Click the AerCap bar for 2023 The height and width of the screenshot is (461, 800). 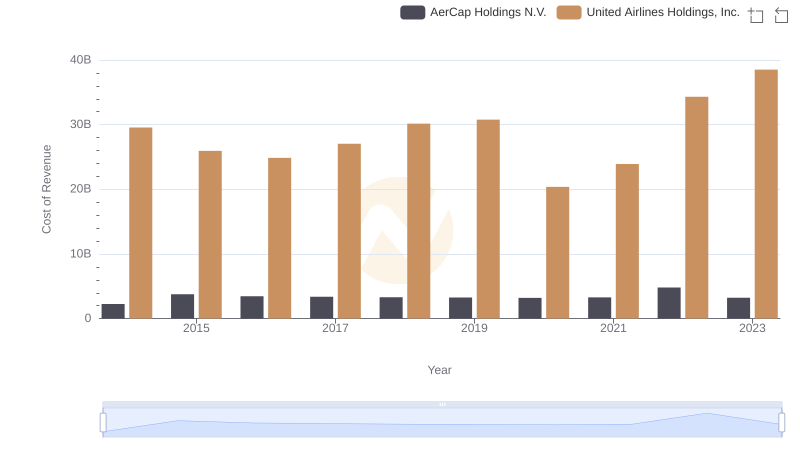pyautogui.click(x=738, y=308)
